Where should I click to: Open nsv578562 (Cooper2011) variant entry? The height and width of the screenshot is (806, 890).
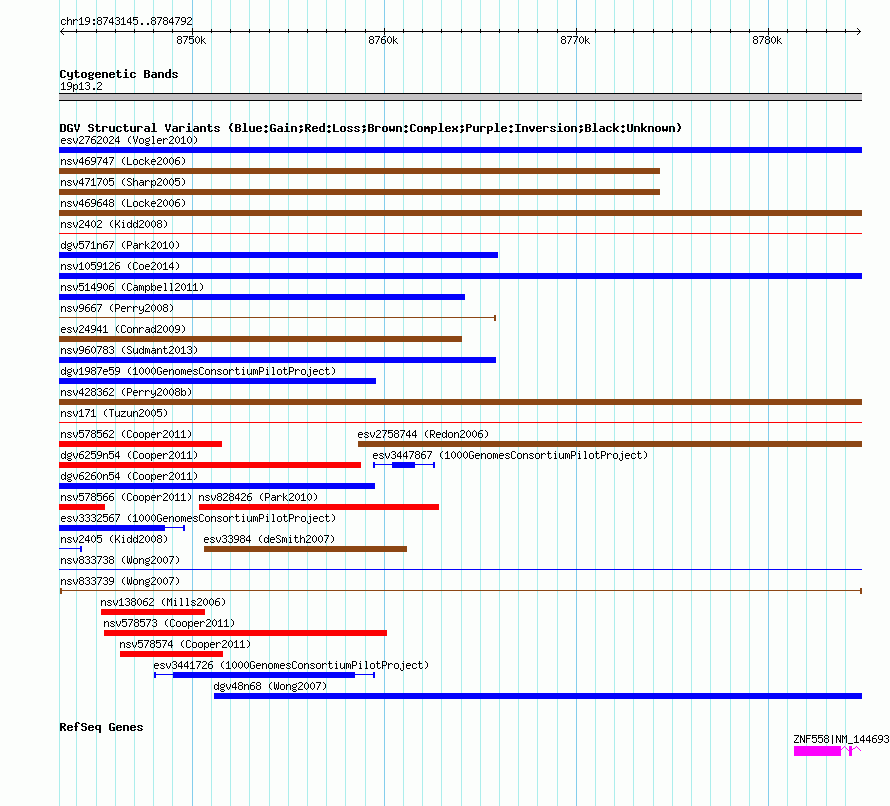(x=126, y=434)
